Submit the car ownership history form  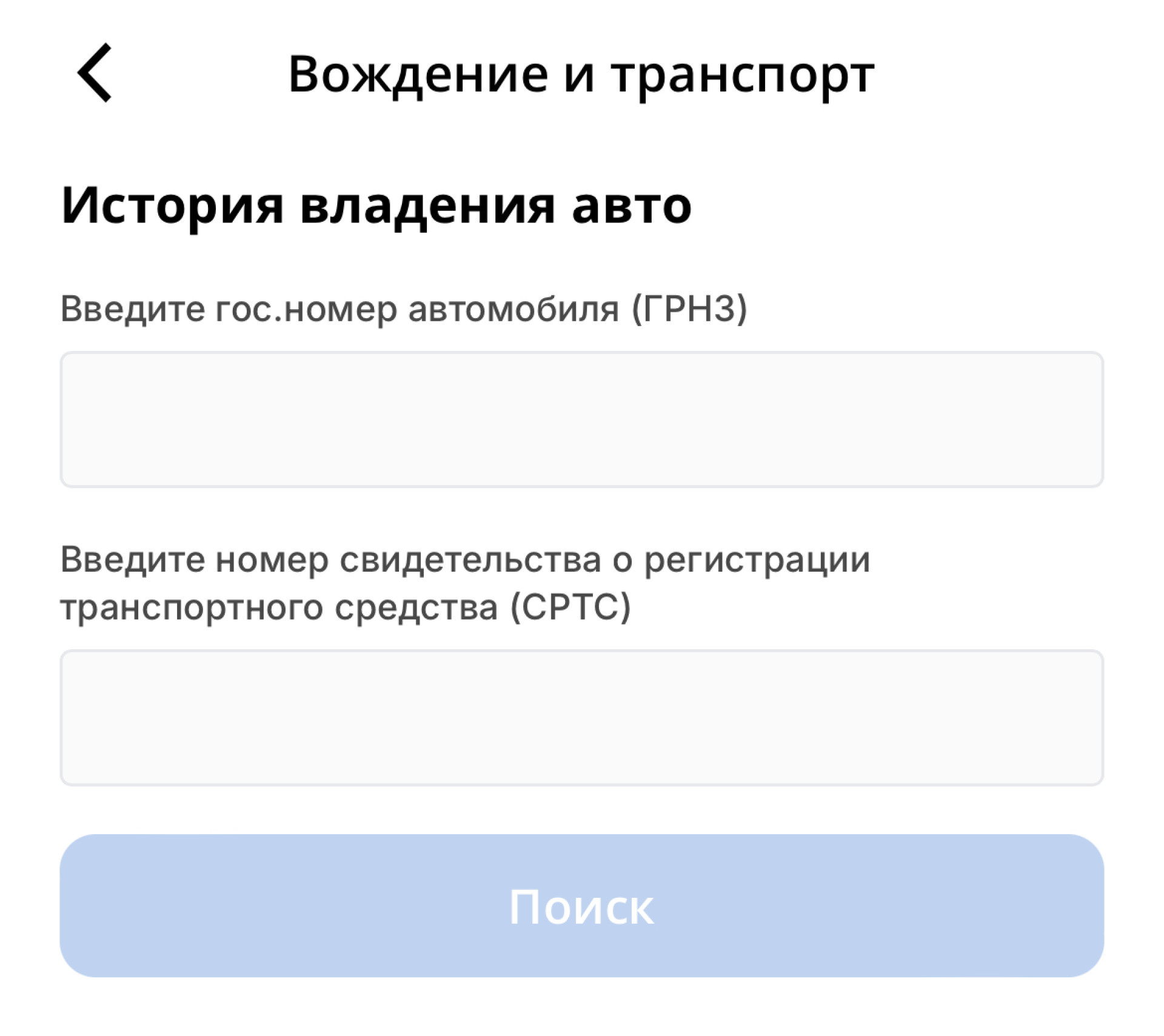coord(581,906)
